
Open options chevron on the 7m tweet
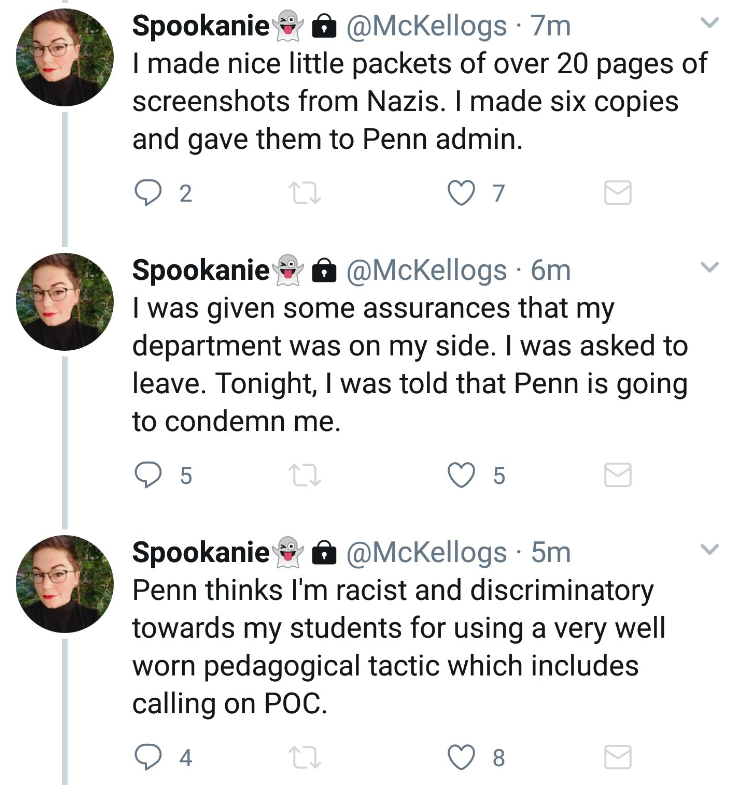[709, 23]
